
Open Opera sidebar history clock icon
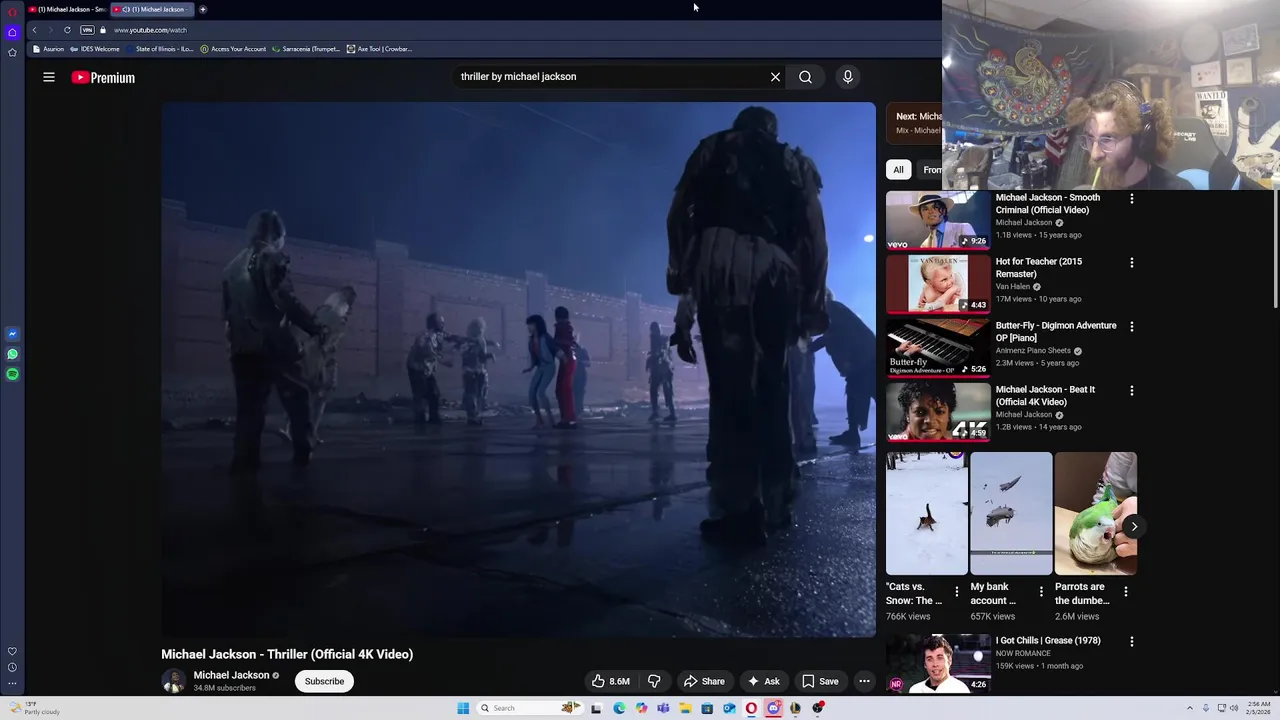12,667
